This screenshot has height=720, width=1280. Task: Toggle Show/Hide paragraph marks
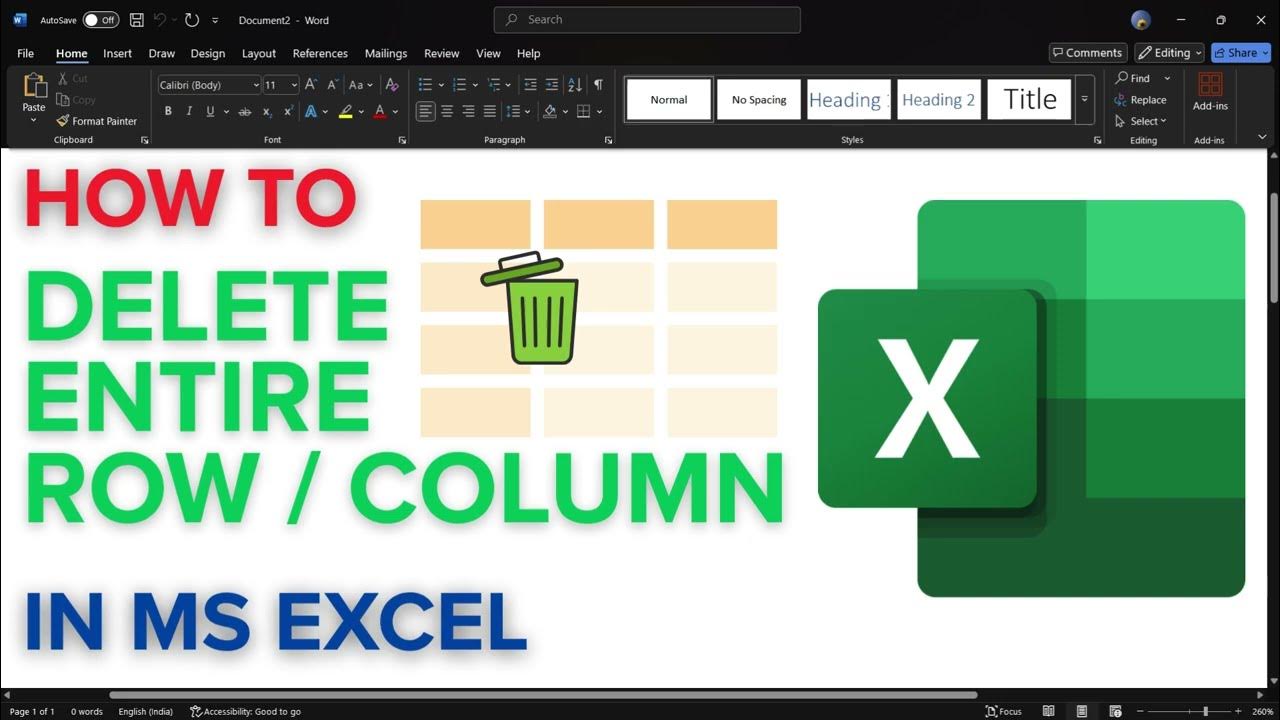tap(598, 85)
